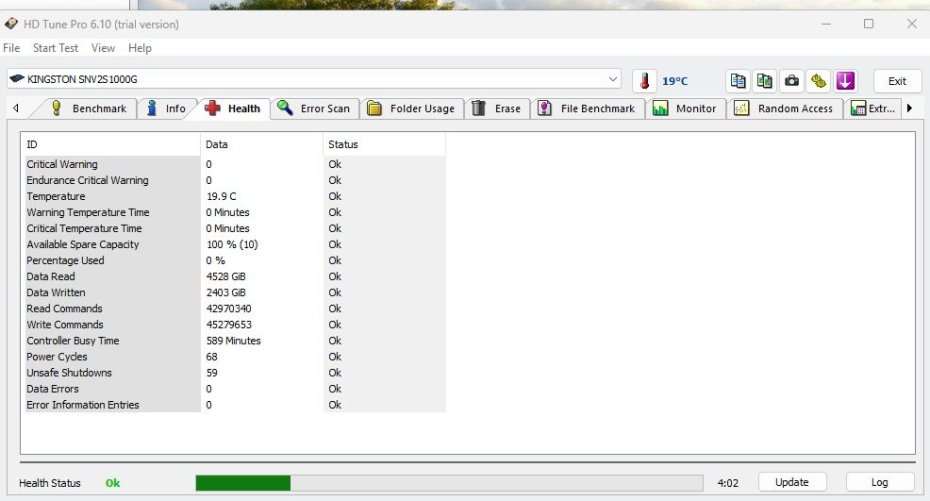This screenshot has width=930, height=501.
Task: Open the Erase tab
Action: (x=497, y=109)
